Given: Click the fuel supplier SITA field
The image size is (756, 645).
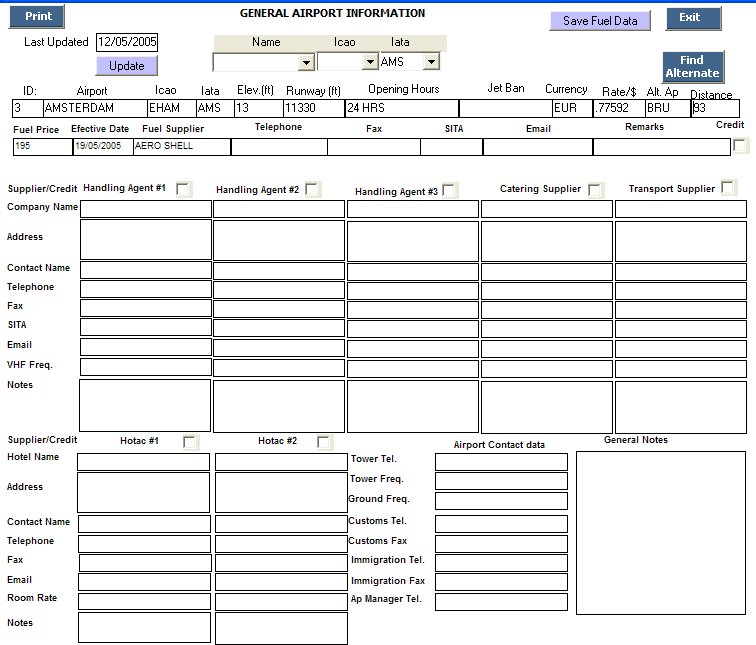Looking at the screenshot, I should tap(451, 147).
